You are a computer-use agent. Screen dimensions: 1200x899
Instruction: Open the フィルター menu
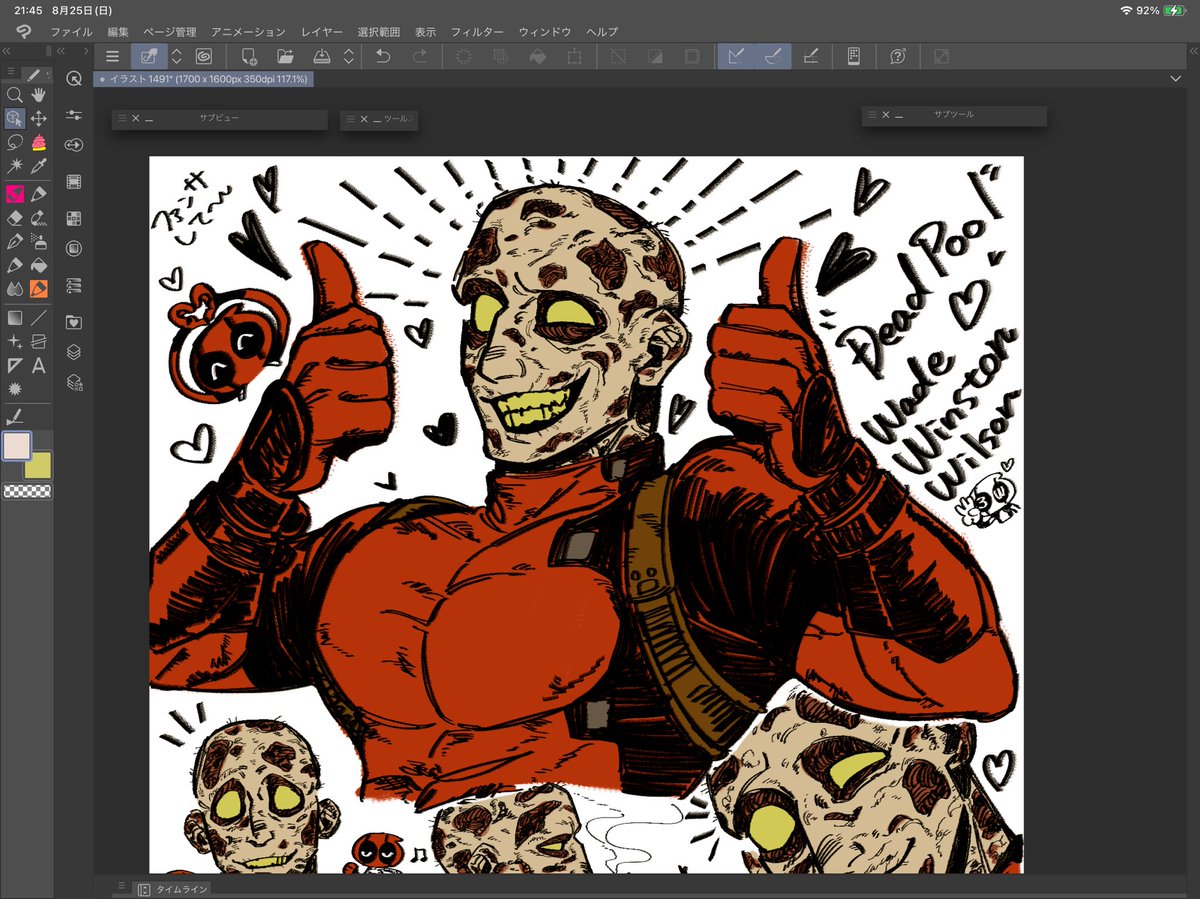pyautogui.click(x=477, y=32)
